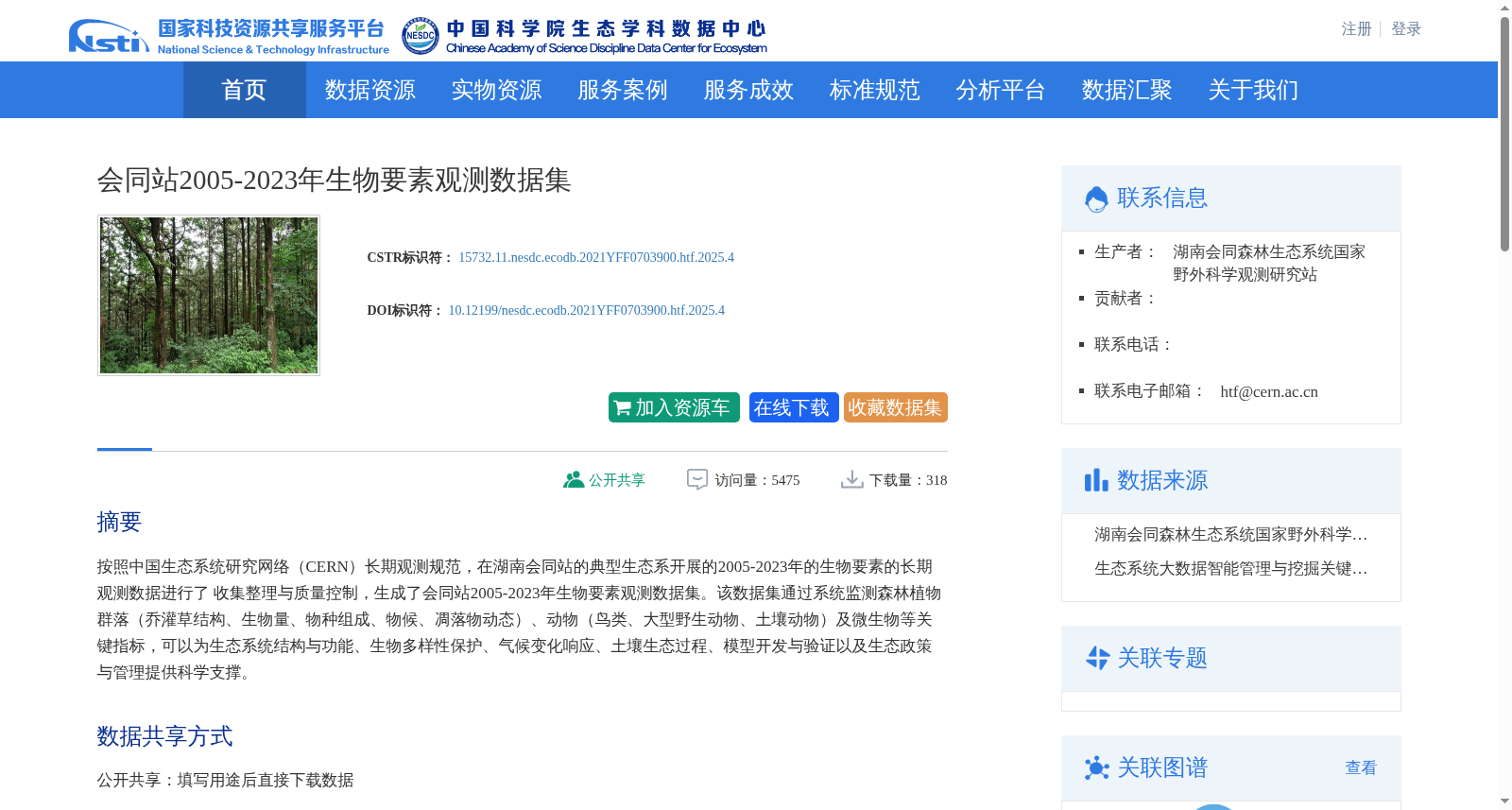Click the 联系信息 person icon
The width and height of the screenshot is (1512, 810).
point(1096,198)
